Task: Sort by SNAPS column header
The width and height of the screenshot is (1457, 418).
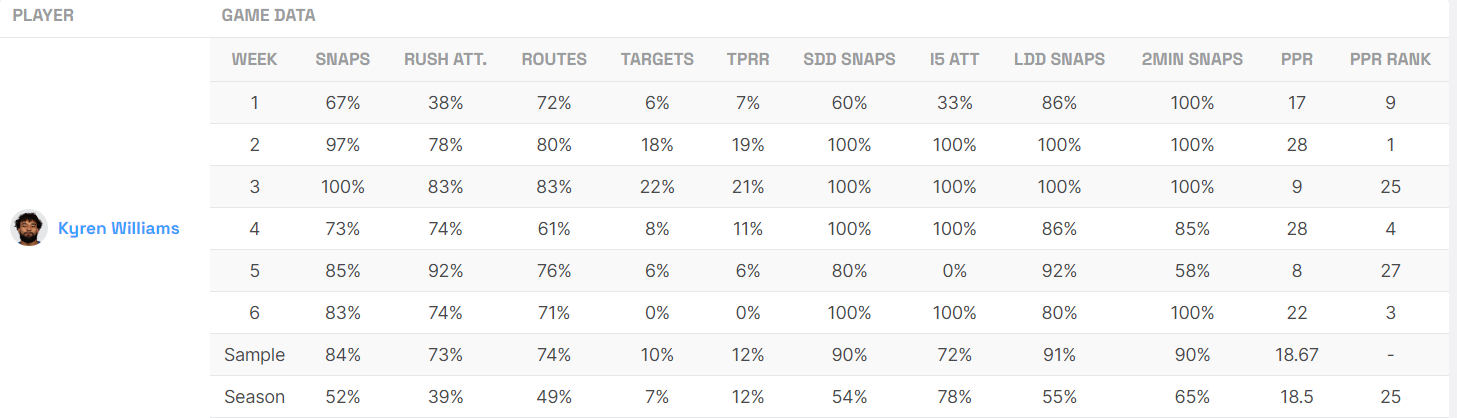Action: [x=342, y=59]
